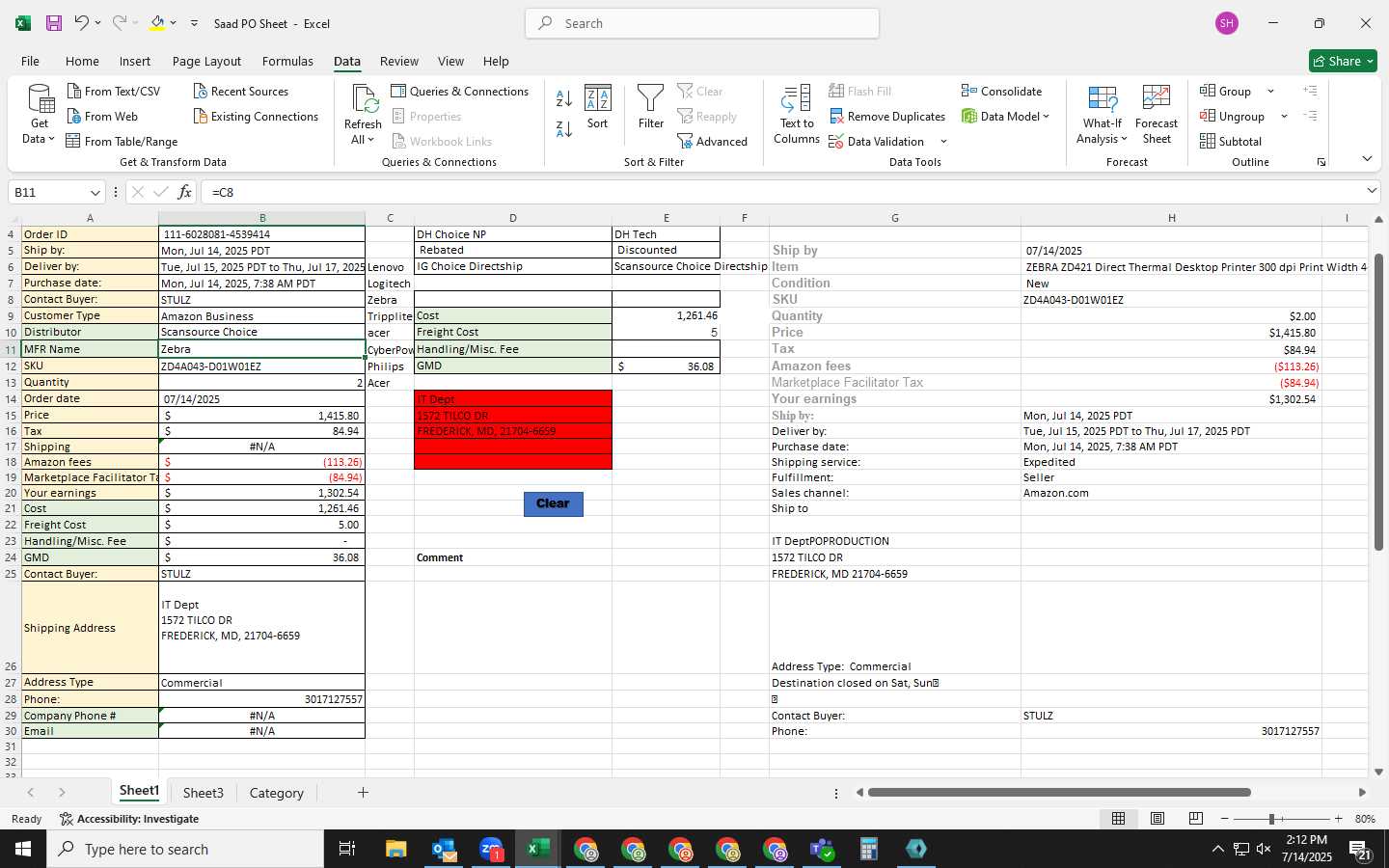Open Data Validation dropdown arrow

click(x=943, y=142)
